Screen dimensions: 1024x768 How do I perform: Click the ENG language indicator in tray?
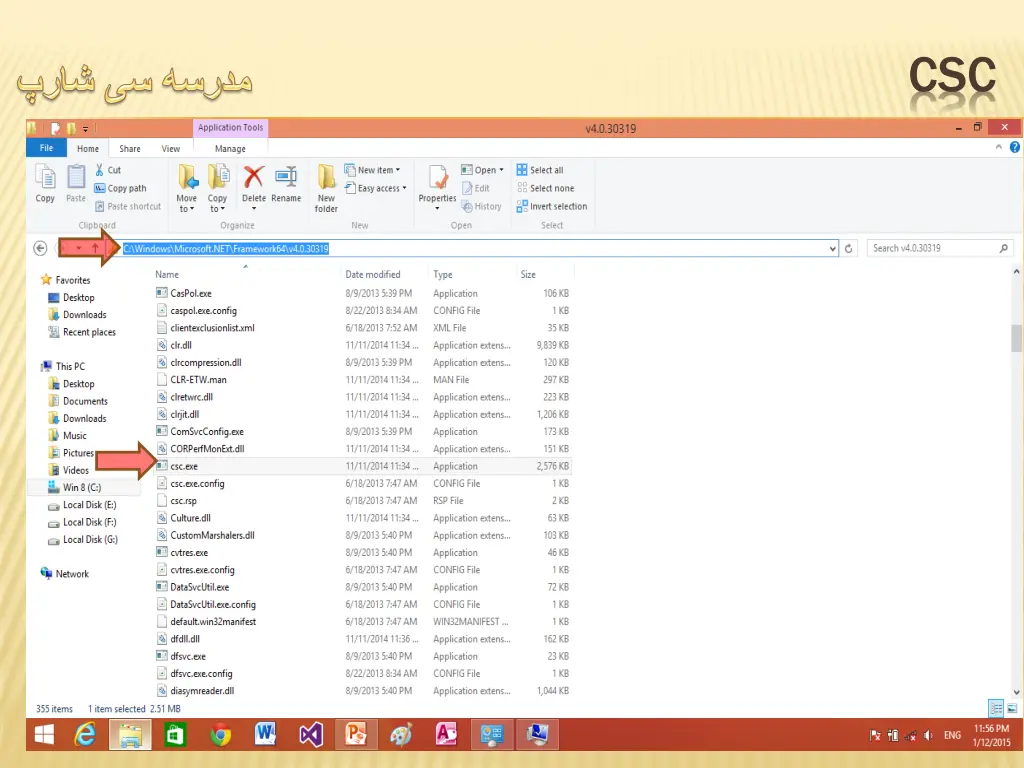952,735
